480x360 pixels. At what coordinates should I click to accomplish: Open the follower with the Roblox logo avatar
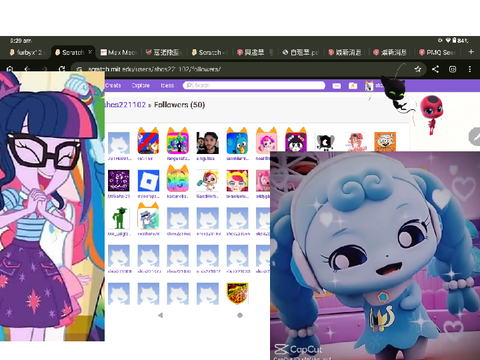(148, 181)
